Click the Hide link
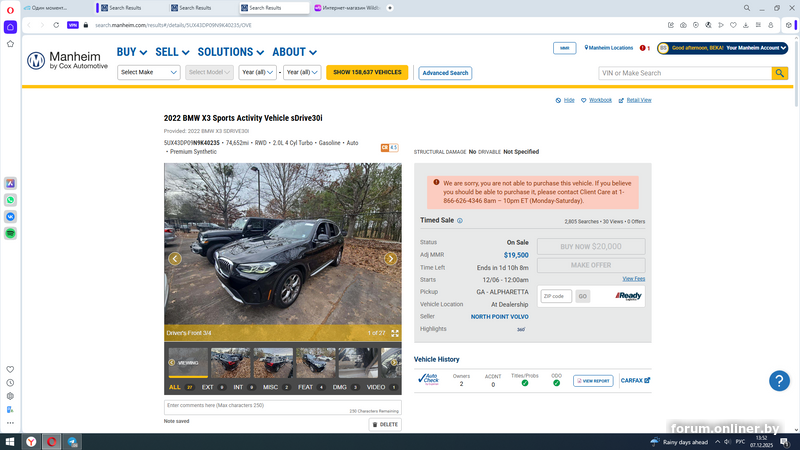The image size is (800, 450). click(565, 101)
